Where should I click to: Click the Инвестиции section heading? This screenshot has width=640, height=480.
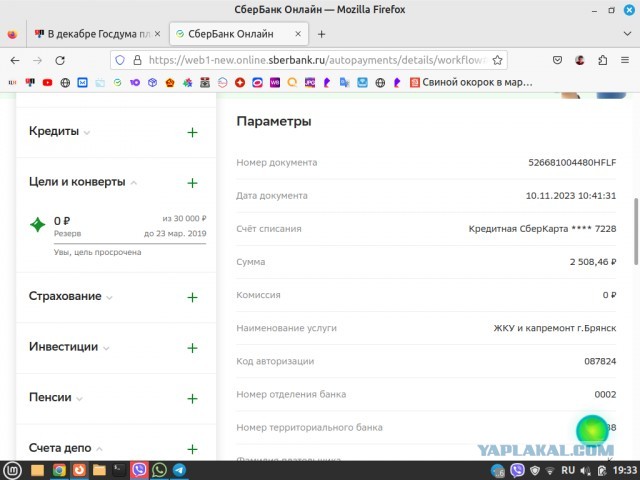point(63,347)
